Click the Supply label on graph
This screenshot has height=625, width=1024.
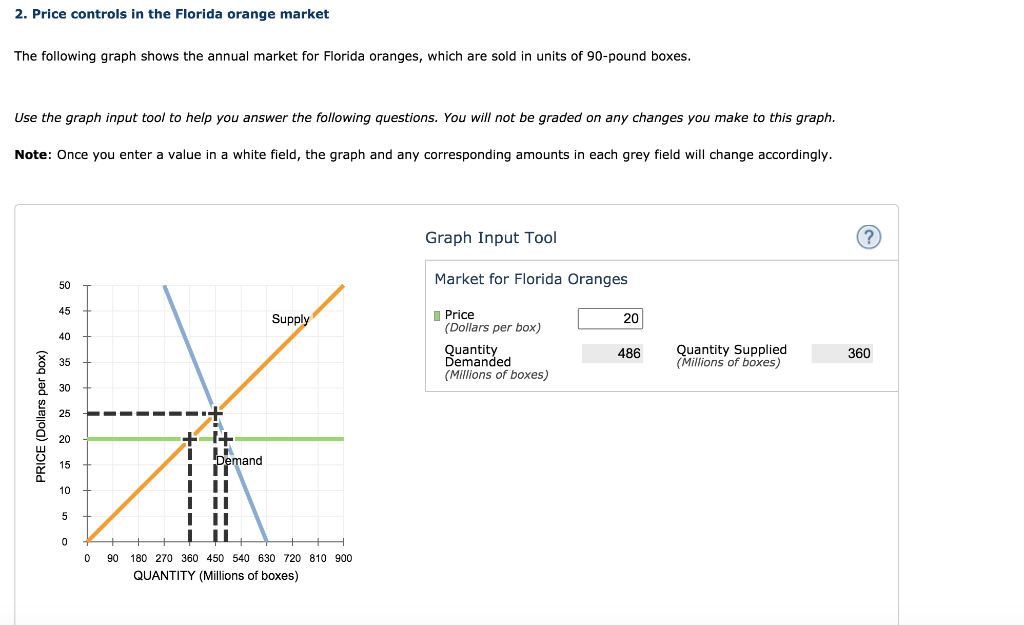coord(290,319)
